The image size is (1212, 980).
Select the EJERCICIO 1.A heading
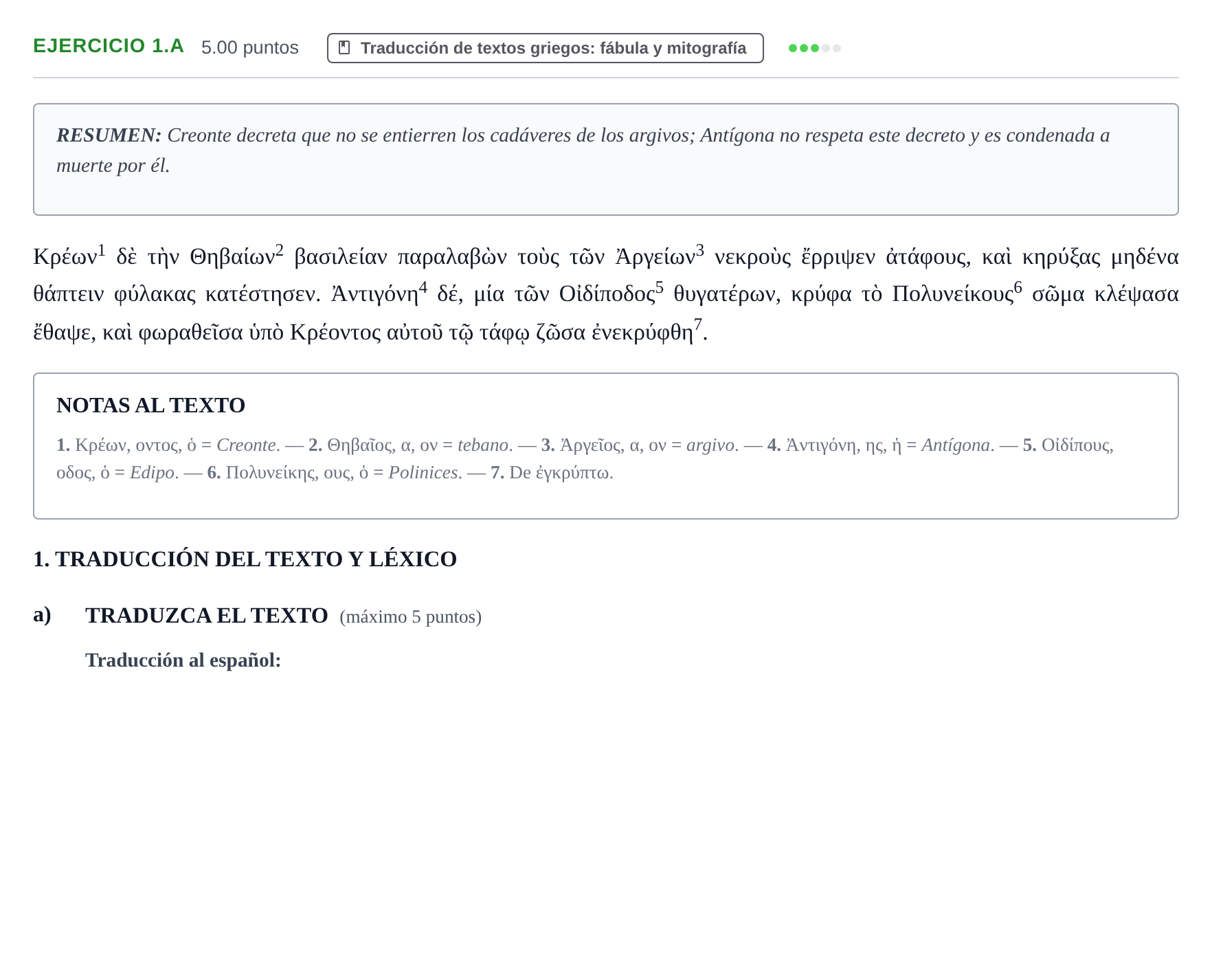pos(109,46)
